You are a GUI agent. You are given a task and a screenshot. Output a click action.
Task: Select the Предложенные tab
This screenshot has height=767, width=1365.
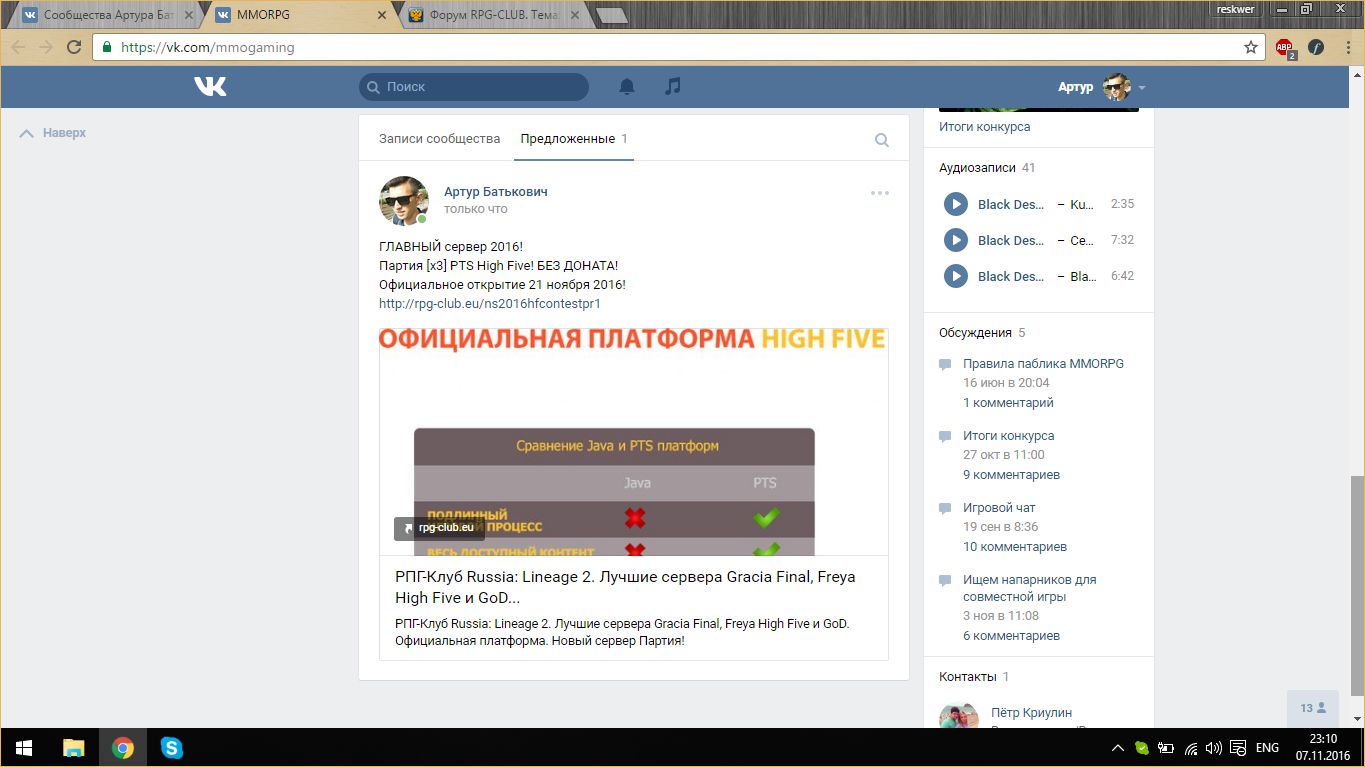click(567, 139)
